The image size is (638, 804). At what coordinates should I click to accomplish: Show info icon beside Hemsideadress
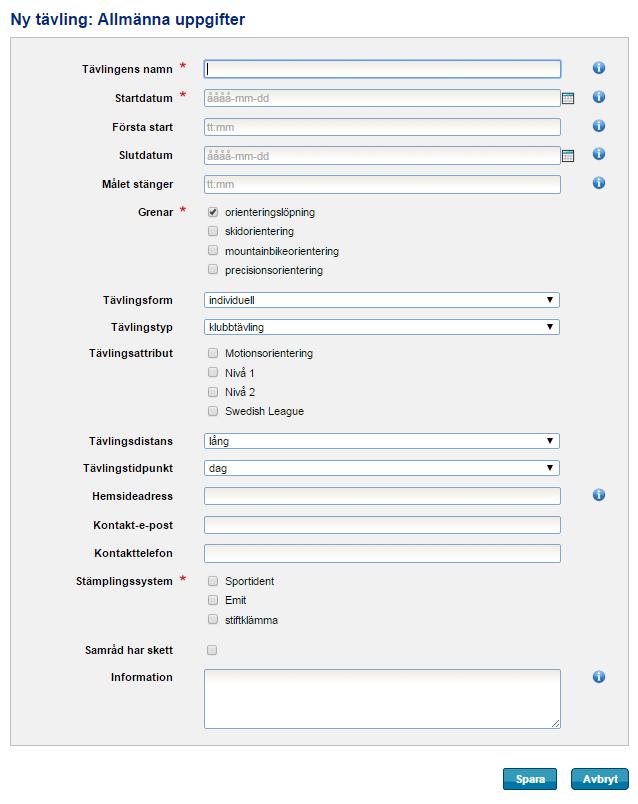599,495
